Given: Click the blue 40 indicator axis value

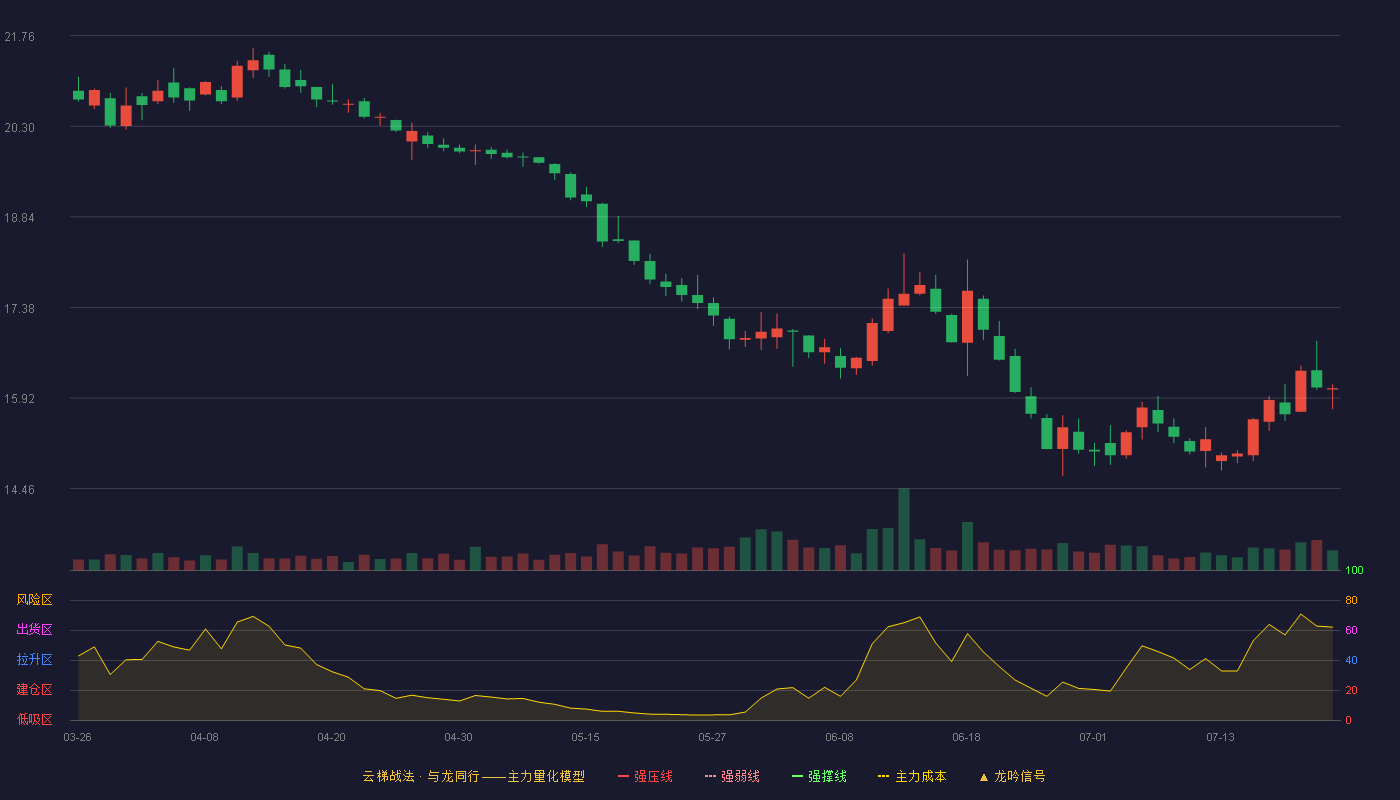Looking at the screenshot, I should [1352, 660].
